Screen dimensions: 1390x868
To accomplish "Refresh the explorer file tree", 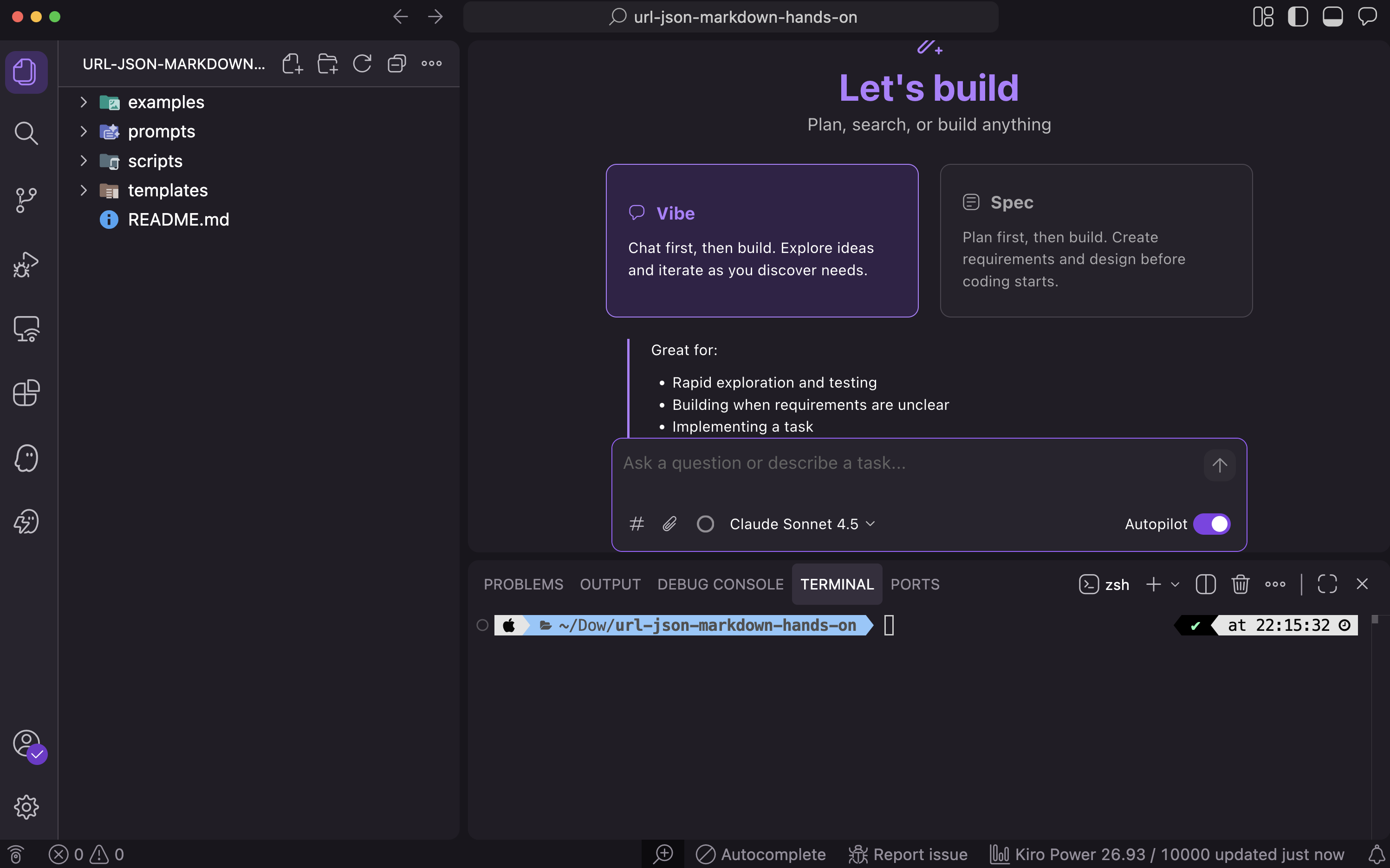I will [x=362, y=63].
